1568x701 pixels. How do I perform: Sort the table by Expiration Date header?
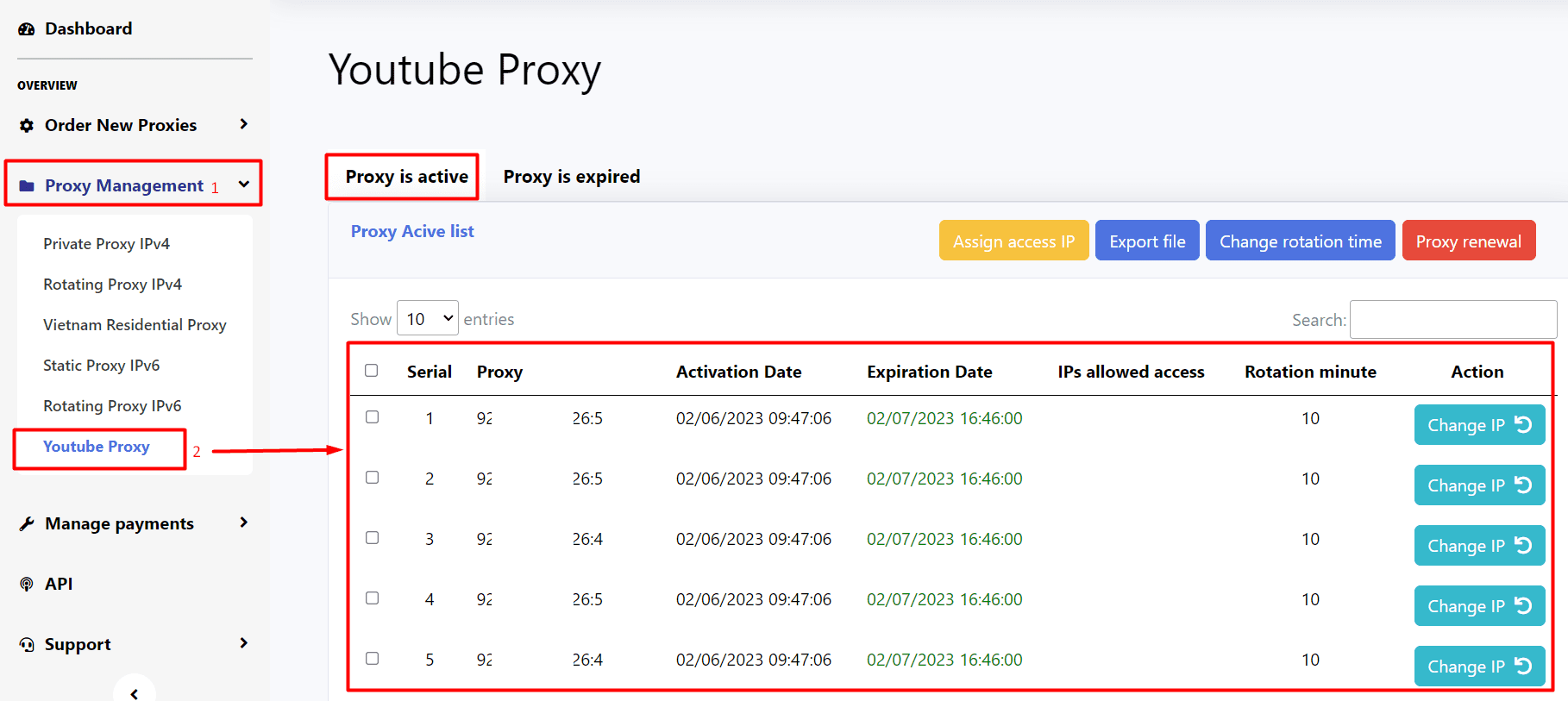pos(929,372)
